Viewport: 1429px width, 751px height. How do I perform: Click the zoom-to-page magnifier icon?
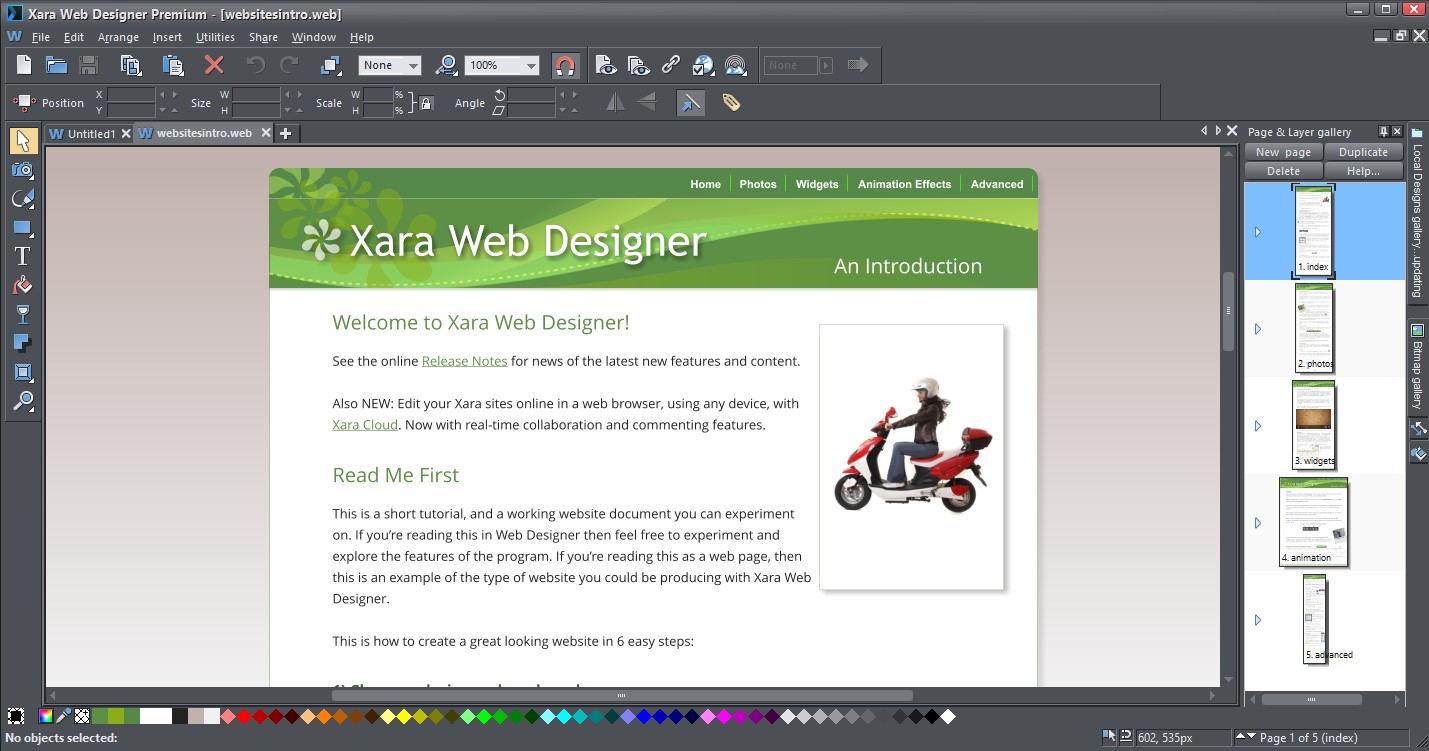pos(447,65)
